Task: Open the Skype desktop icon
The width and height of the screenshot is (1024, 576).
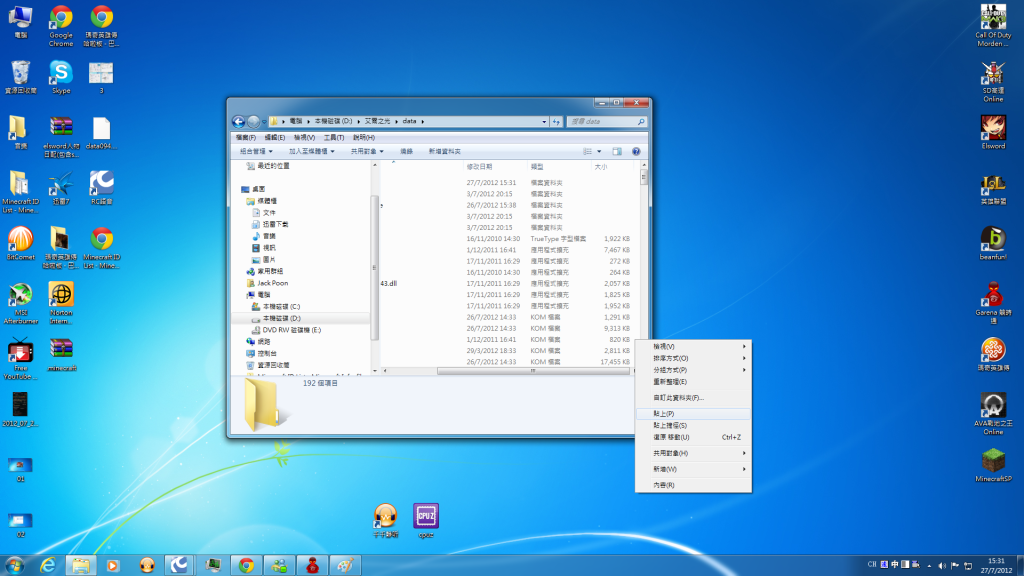Action: tap(61, 76)
